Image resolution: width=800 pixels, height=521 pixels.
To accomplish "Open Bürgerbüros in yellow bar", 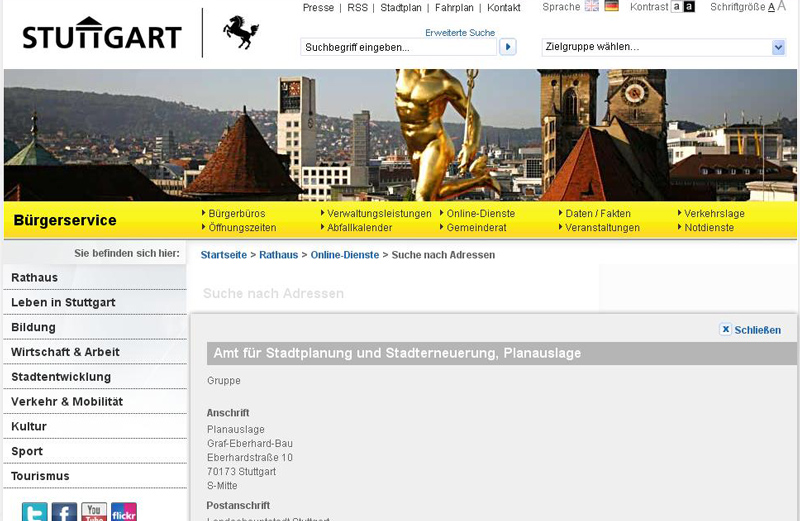I will [237, 213].
